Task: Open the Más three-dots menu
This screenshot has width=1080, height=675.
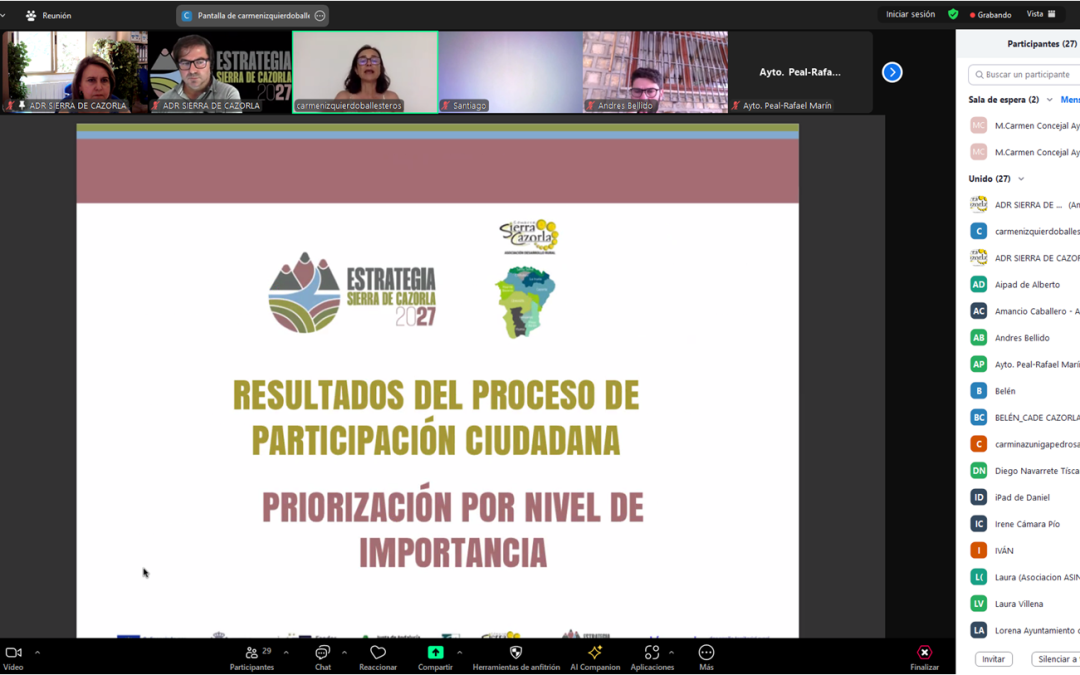Action: [706, 653]
